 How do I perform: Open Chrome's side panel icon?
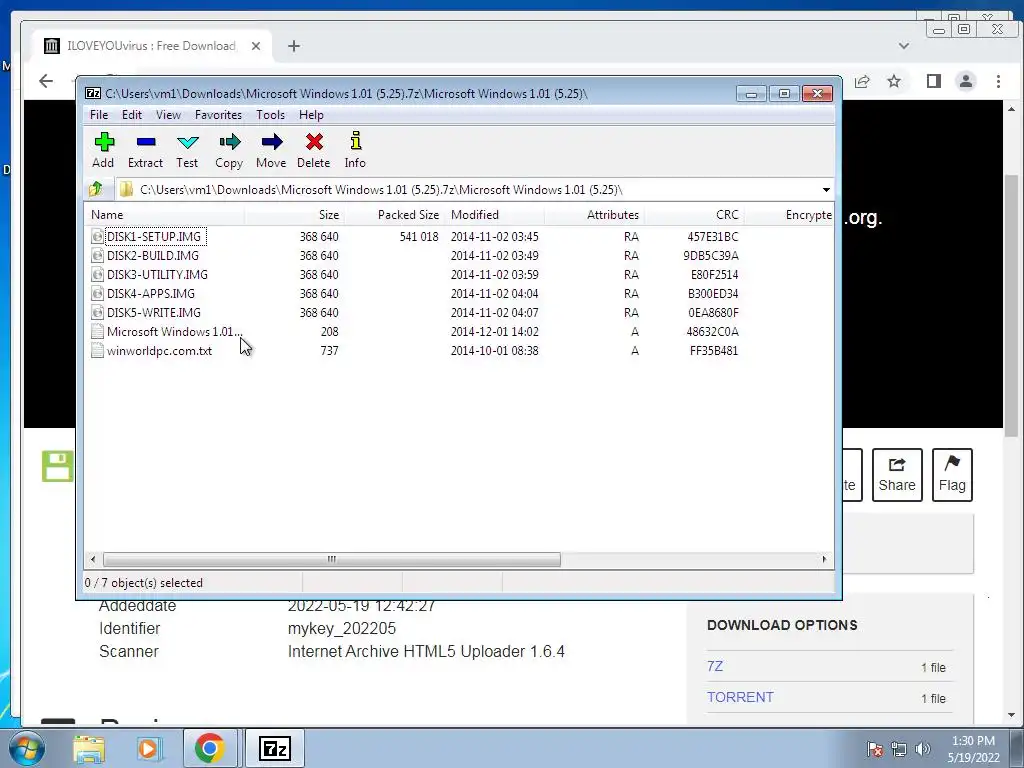coord(934,81)
